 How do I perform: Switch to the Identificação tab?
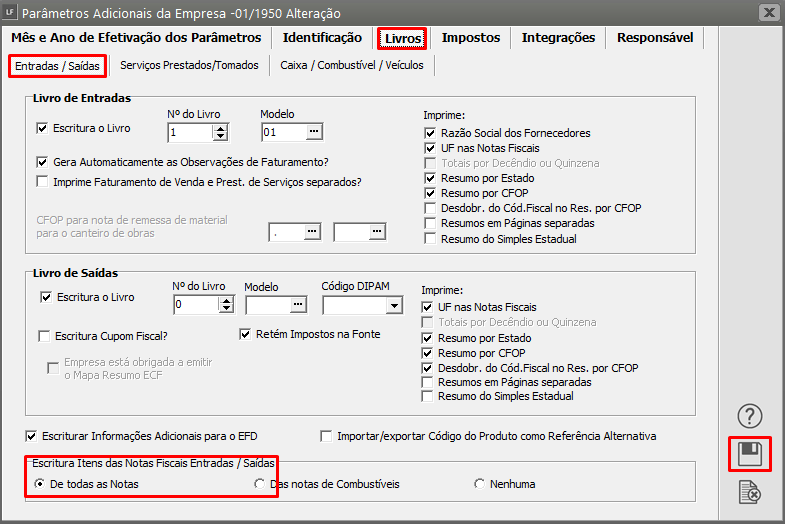(322, 38)
